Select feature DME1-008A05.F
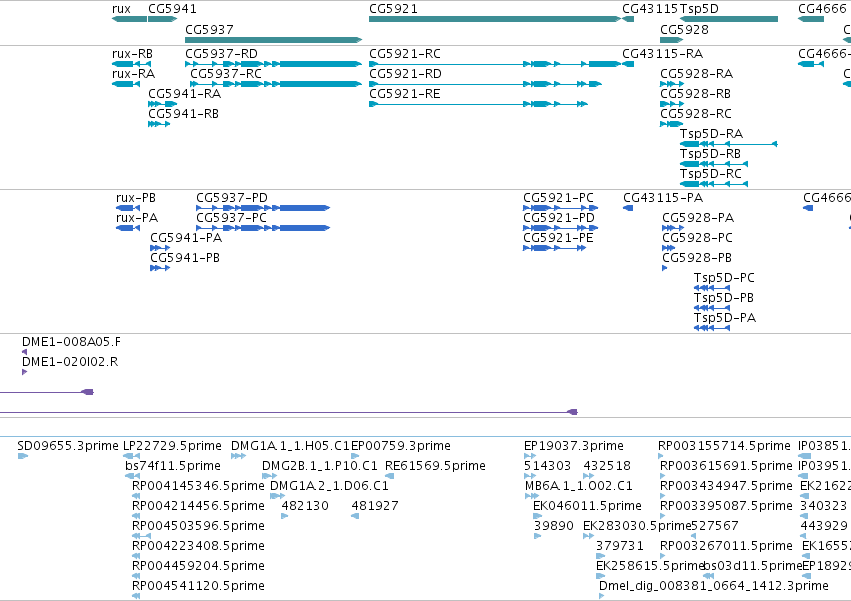The image size is (851, 601). (x=24, y=352)
